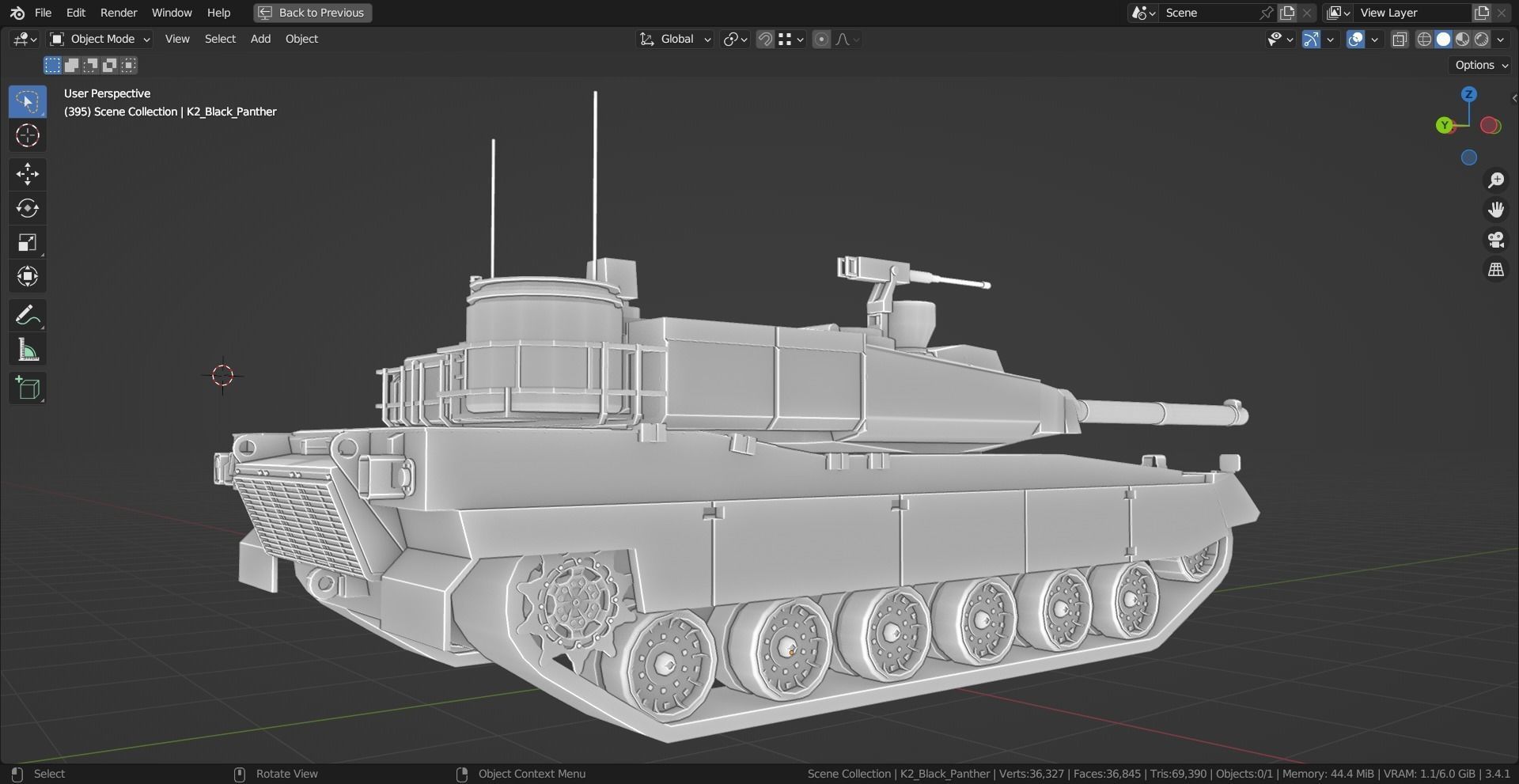Switch viewport to wireframe shading
Viewport: 1519px width, 784px height.
[1424, 39]
